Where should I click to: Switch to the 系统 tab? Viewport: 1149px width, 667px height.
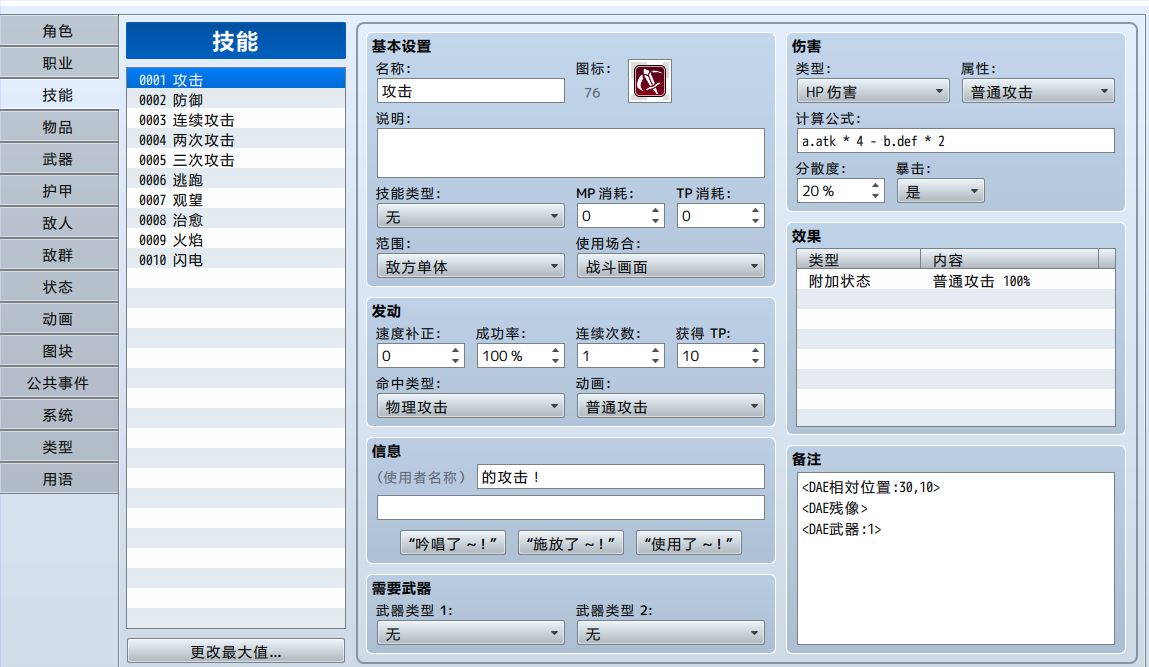(59, 415)
